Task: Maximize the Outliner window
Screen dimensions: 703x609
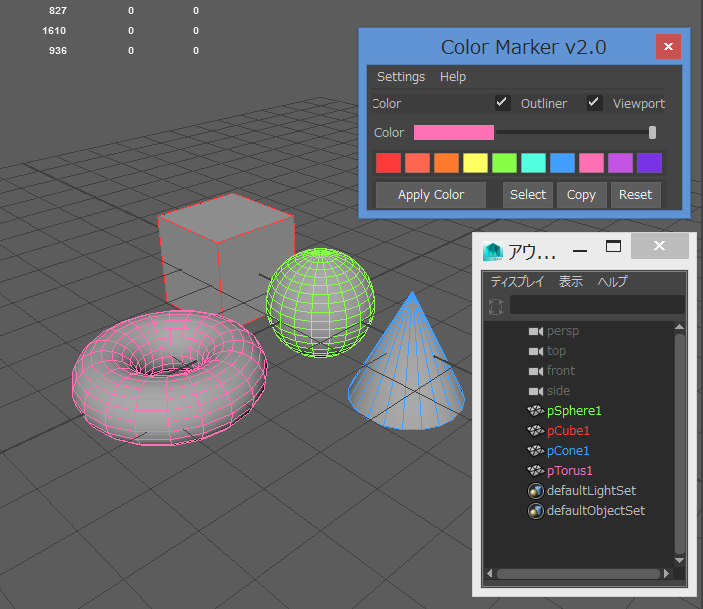Action: click(x=613, y=246)
